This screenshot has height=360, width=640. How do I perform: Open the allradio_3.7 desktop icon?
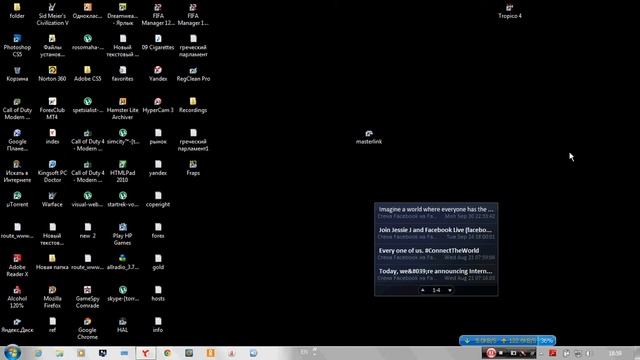point(122,262)
